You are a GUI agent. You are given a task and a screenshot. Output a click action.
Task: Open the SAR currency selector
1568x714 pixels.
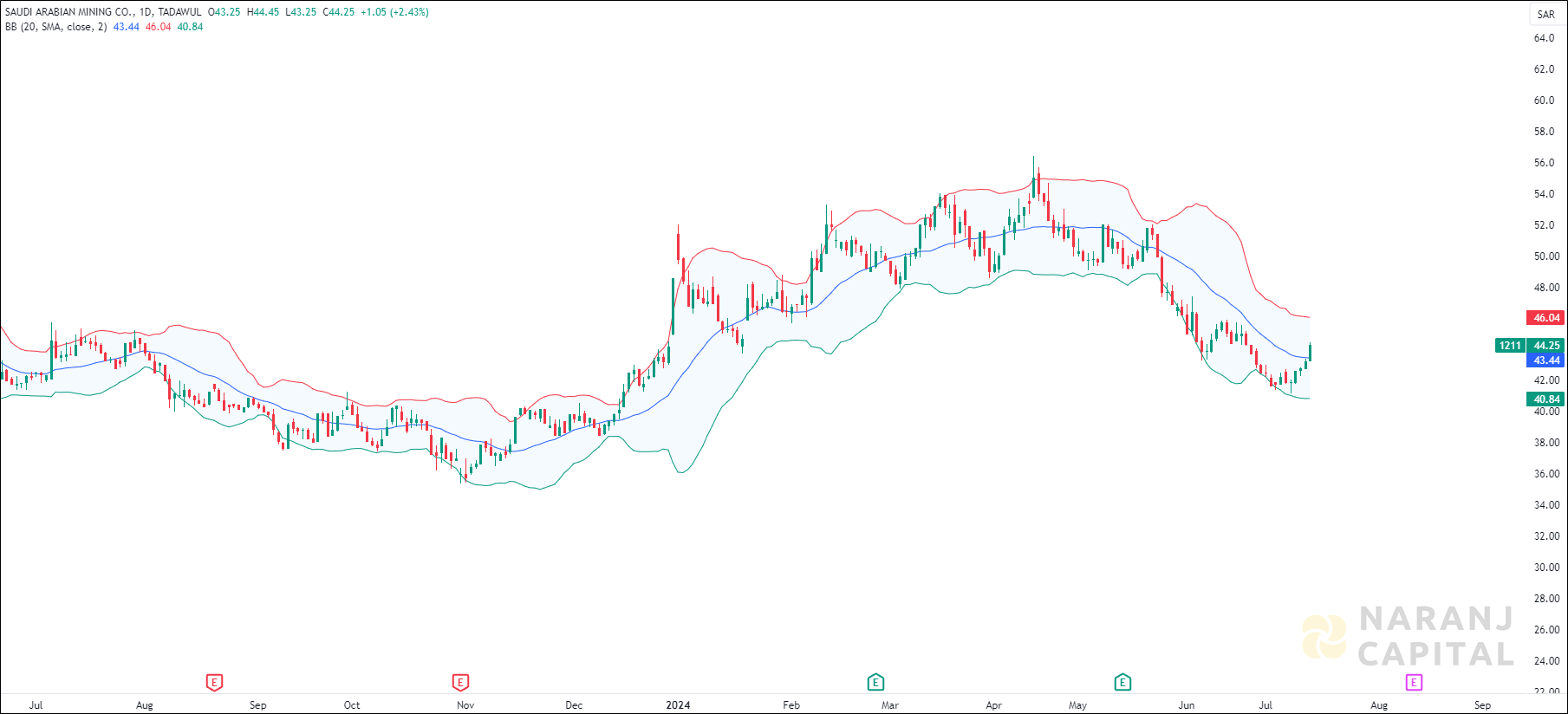tap(1546, 15)
